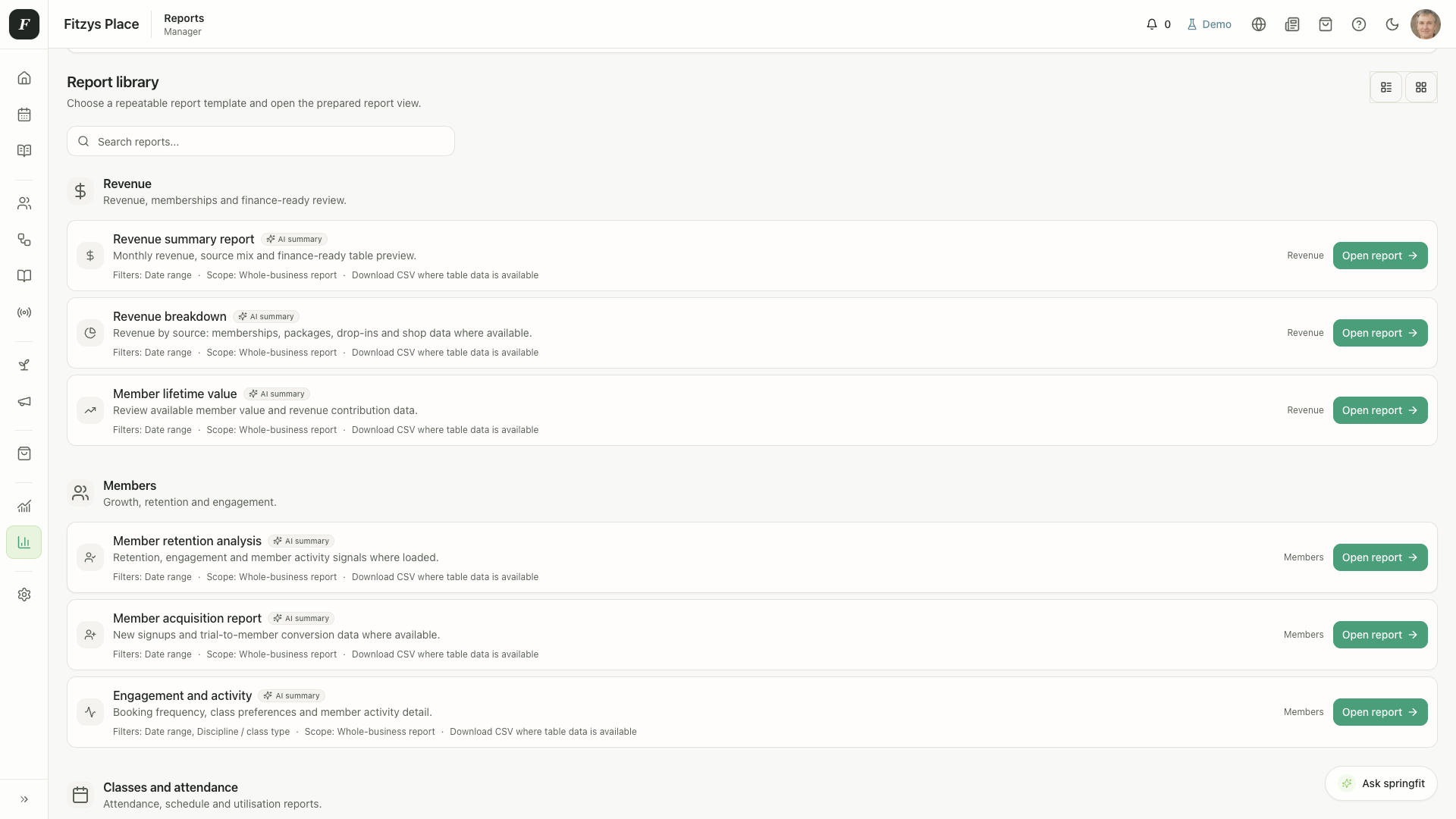Screen dimensions: 1456x819
Task: Open the user profile avatar
Action: point(1426,24)
